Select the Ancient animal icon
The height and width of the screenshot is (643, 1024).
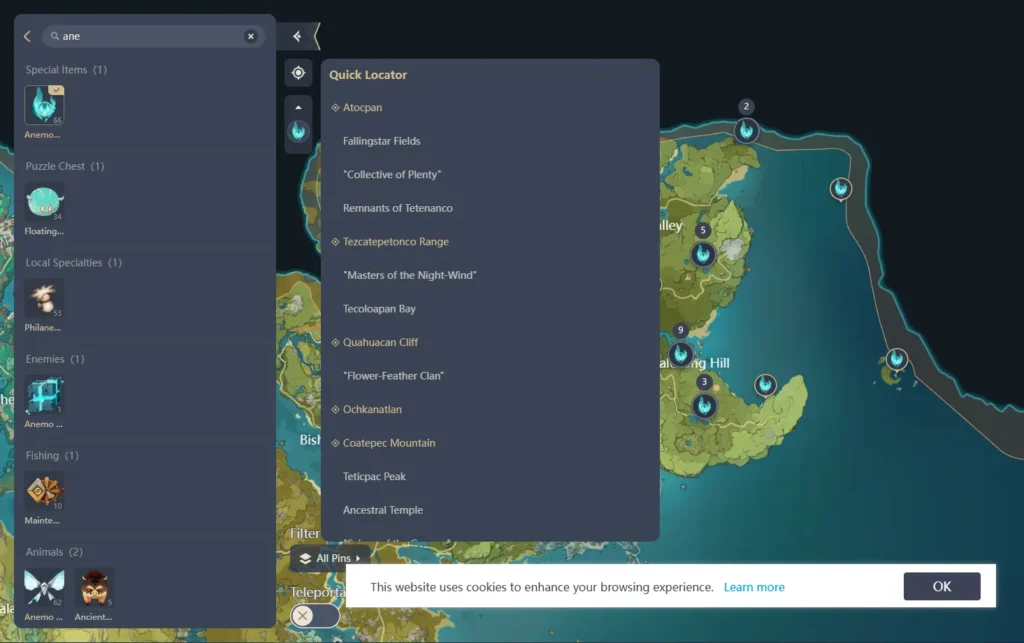[x=94, y=588]
